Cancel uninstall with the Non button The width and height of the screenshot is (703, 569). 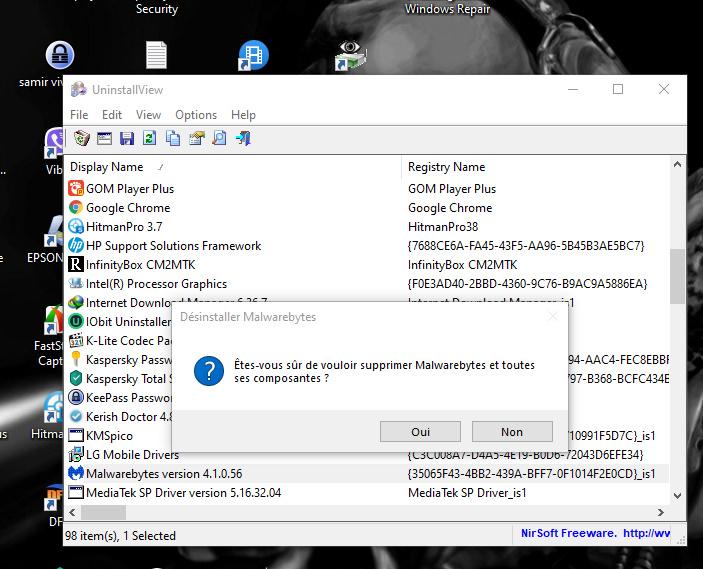point(512,431)
